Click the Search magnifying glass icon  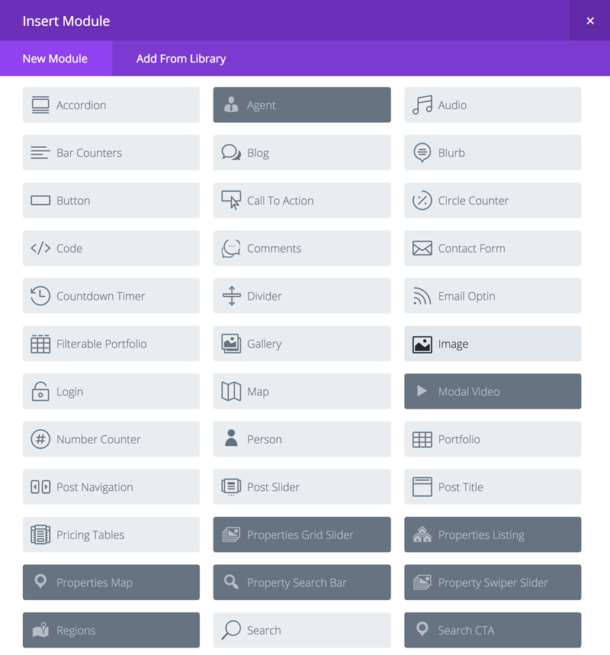click(x=231, y=630)
